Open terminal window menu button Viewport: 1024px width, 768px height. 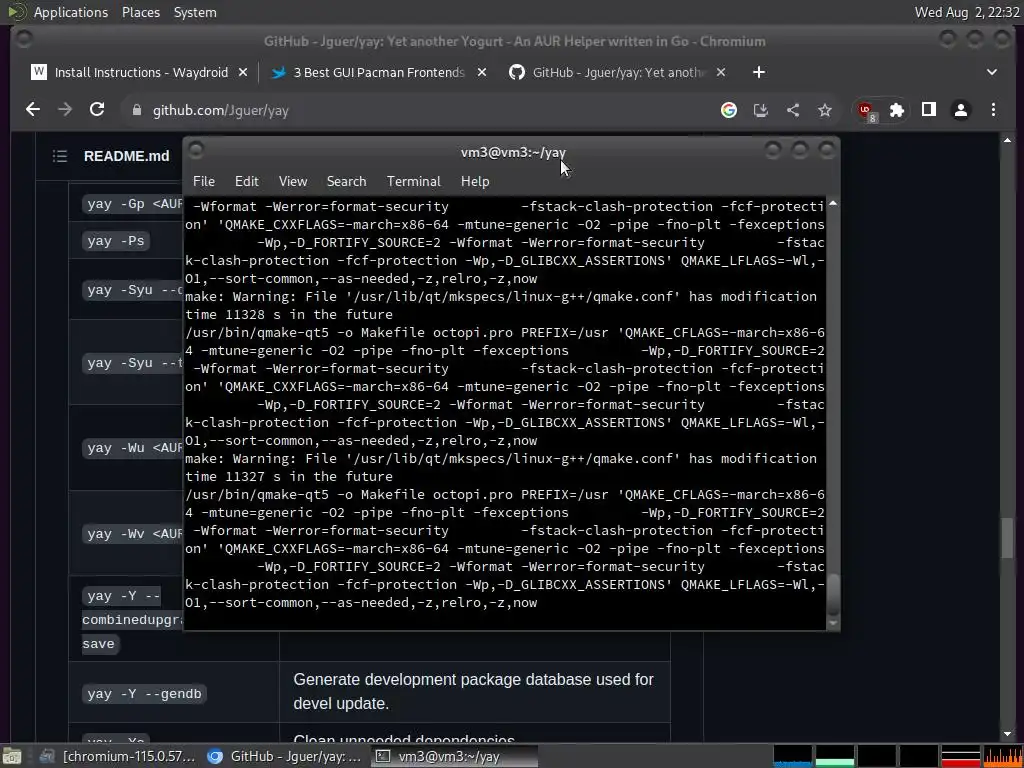(195, 151)
